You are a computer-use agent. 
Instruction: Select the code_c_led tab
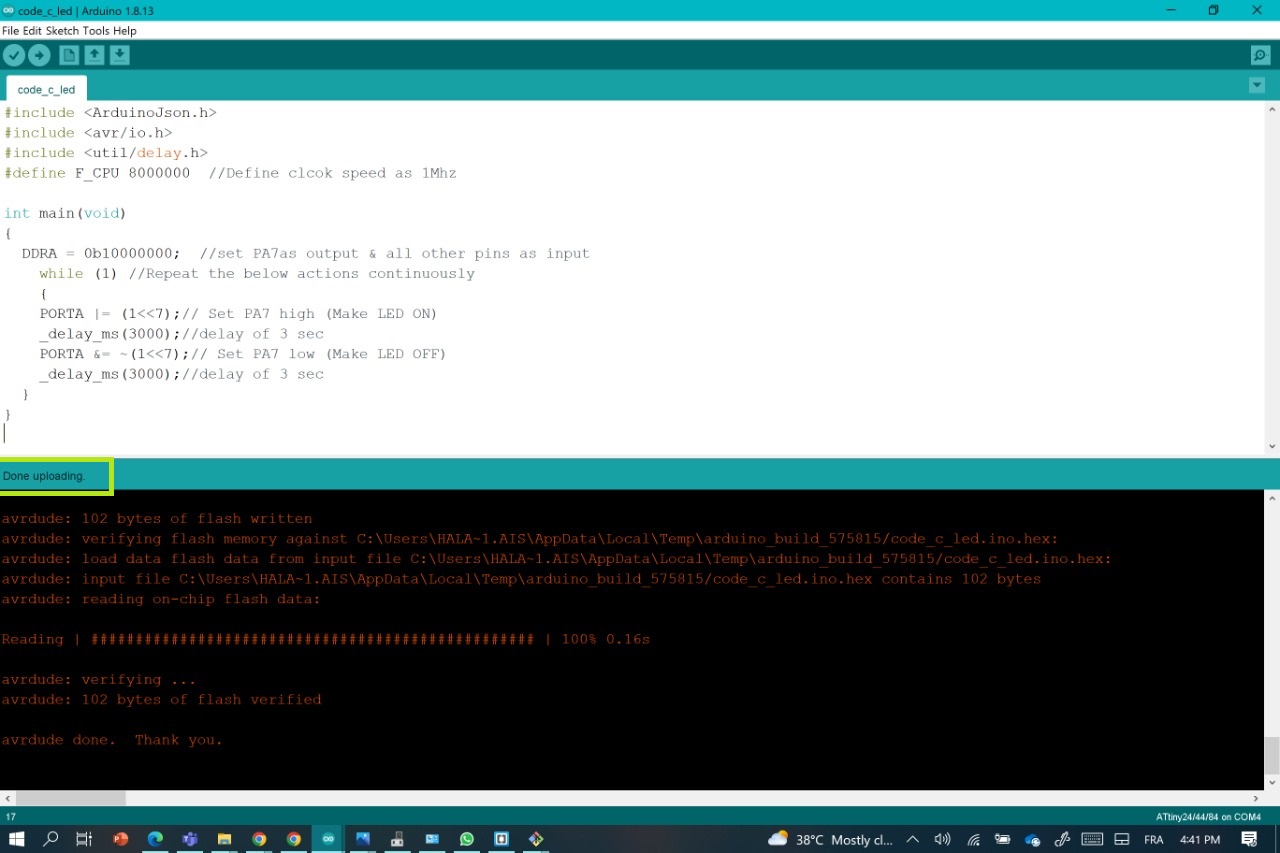point(46,89)
